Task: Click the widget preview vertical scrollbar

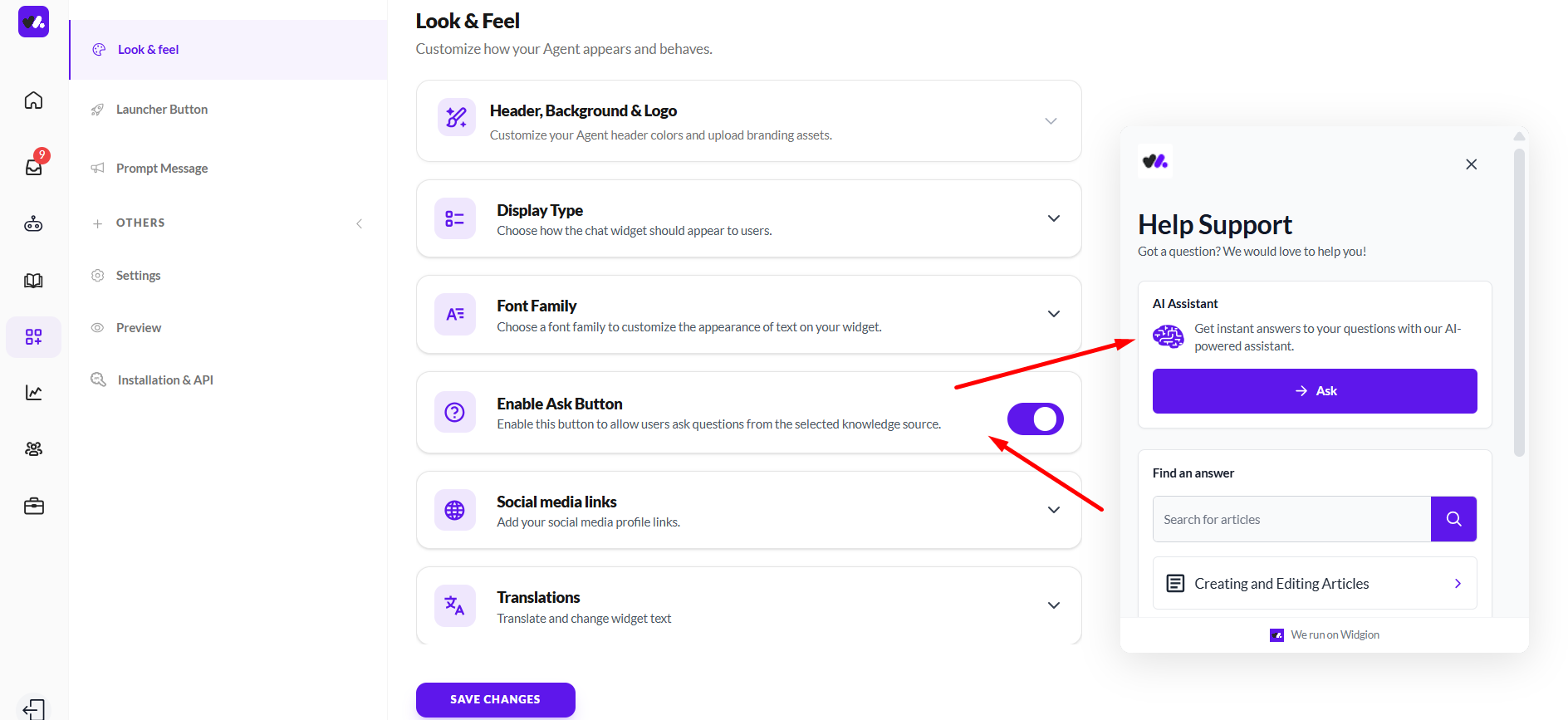Action: coord(1519,303)
